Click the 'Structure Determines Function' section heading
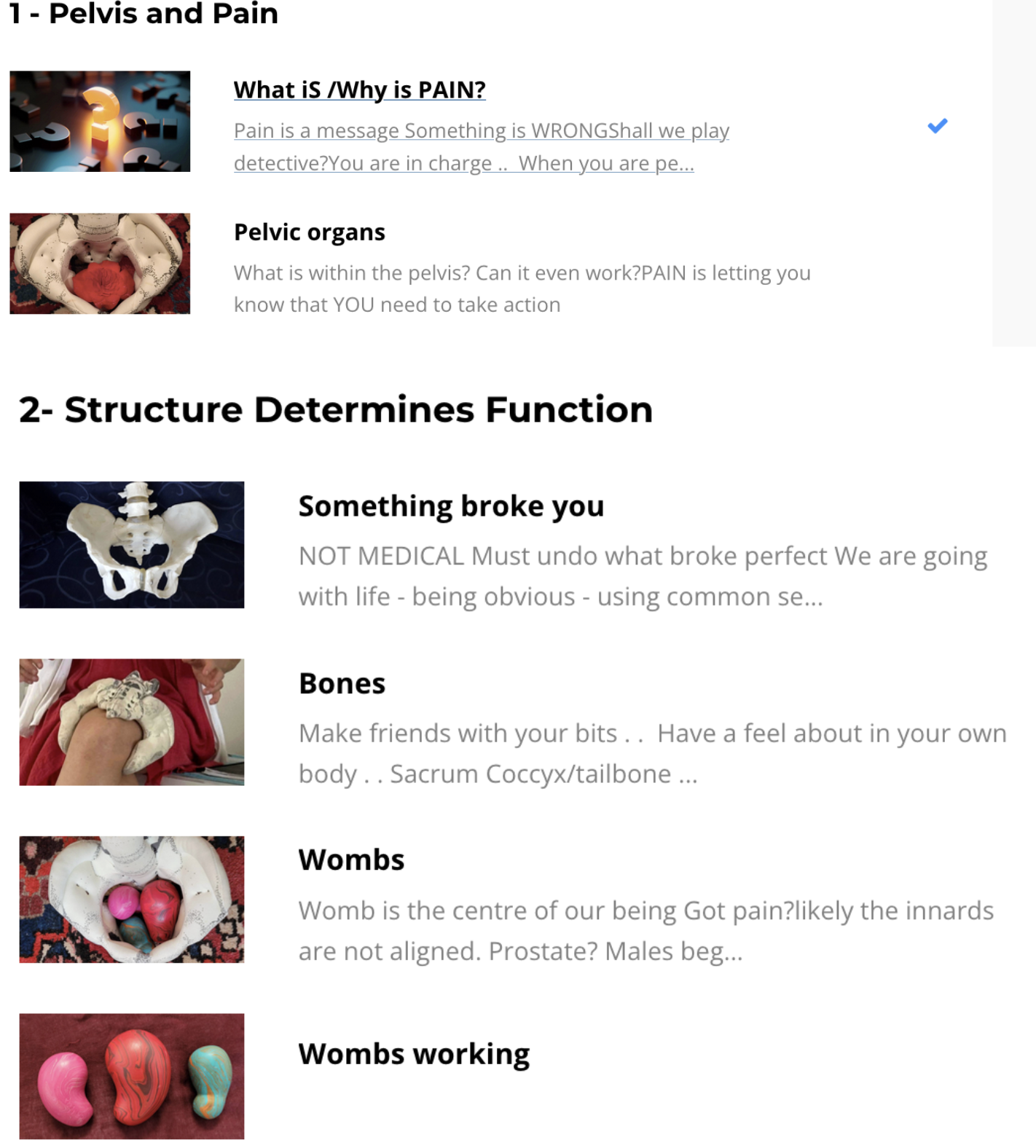This screenshot has width=1036, height=1148. click(x=336, y=409)
